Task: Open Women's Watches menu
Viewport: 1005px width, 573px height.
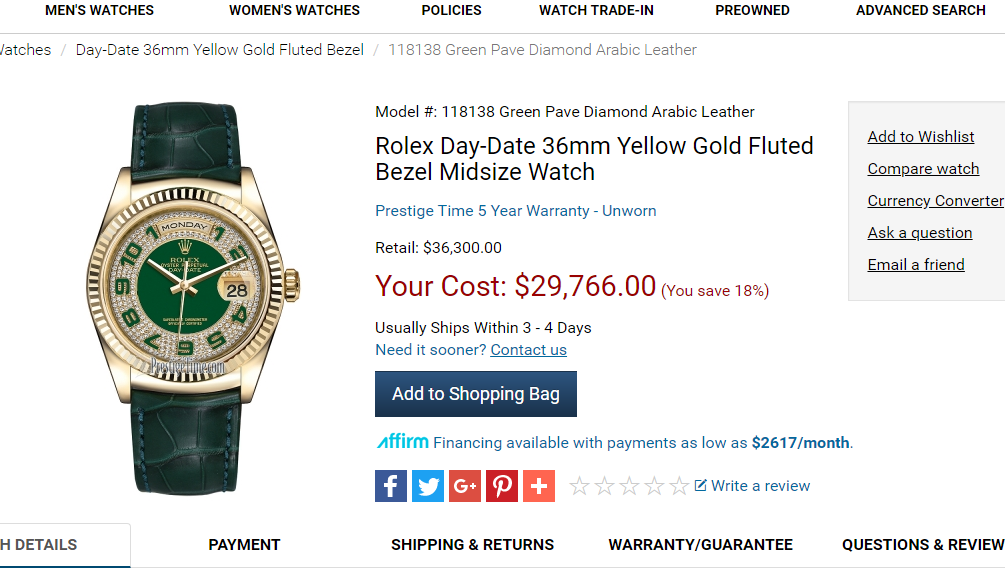Action: pyautogui.click(x=294, y=10)
